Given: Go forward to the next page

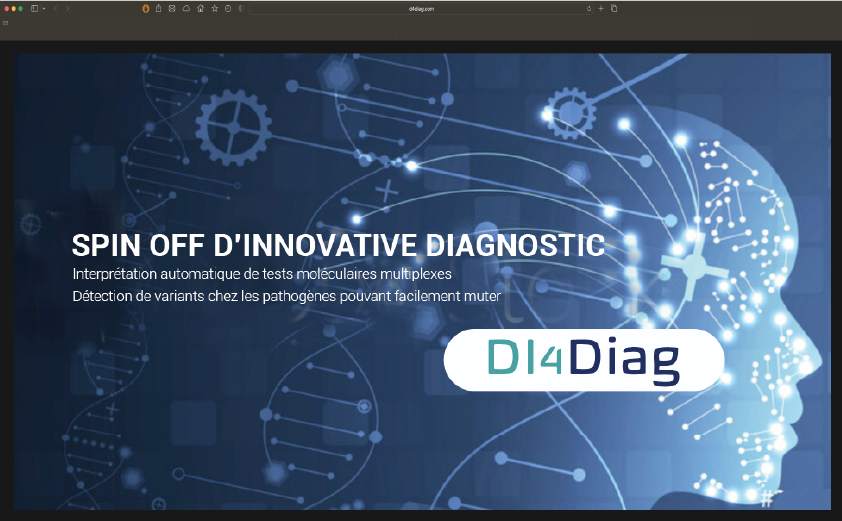Looking at the screenshot, I should (x=67, y=8).
